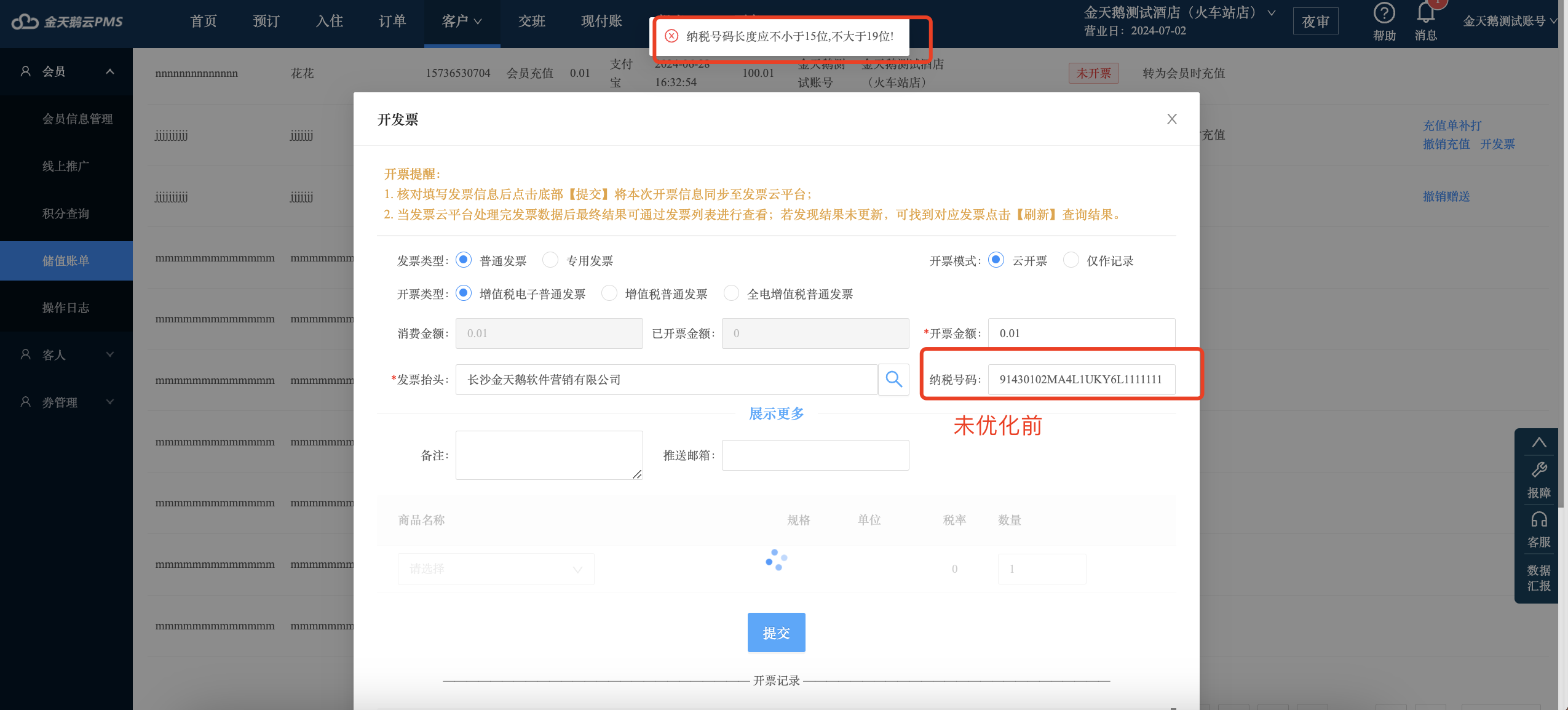The width and height of the screenshot is (1568, 710).
Task: Click the 客人 user icon in sidebar
Action: pos(25,354)
